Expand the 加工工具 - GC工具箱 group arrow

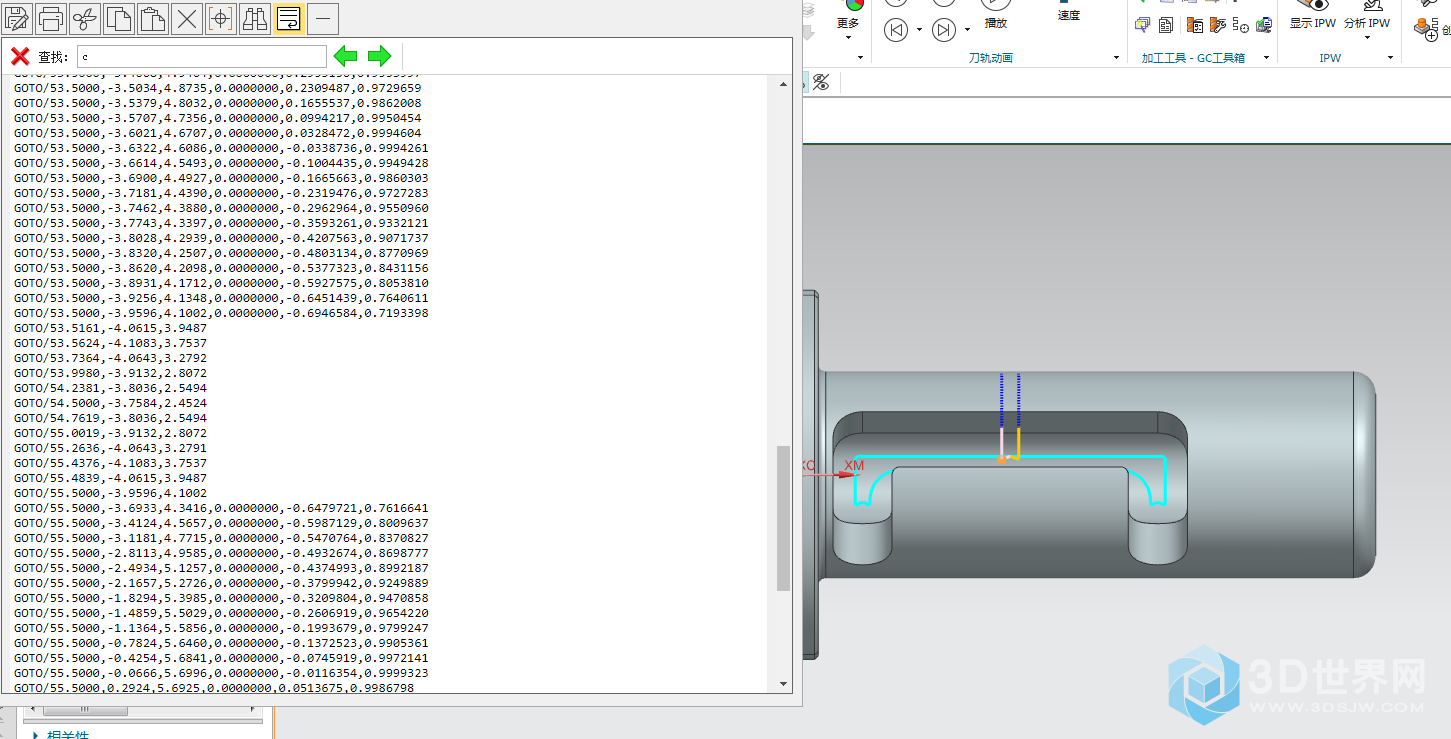coord(1266,58)
